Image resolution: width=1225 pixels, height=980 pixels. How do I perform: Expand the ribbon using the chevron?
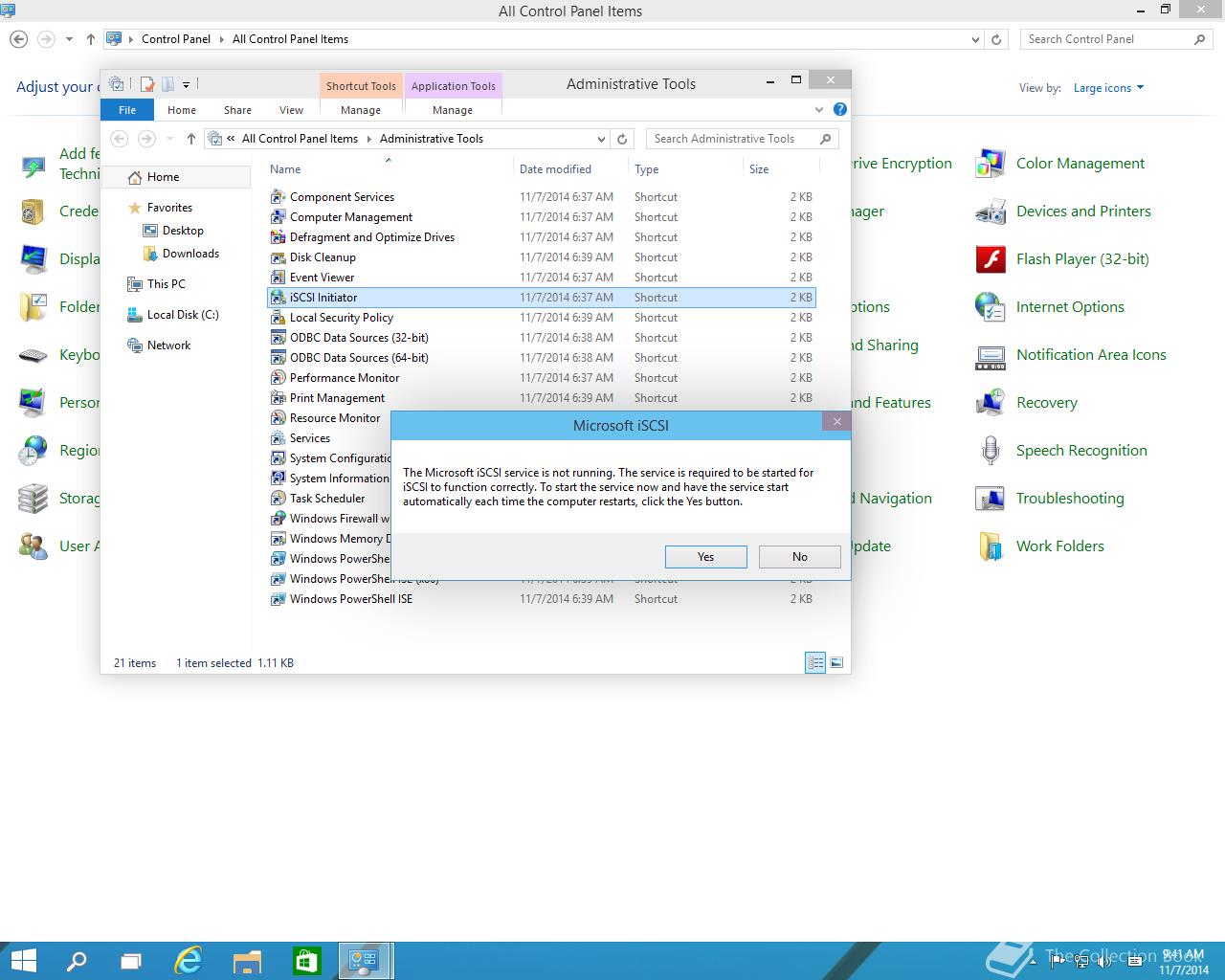(819, 110)
